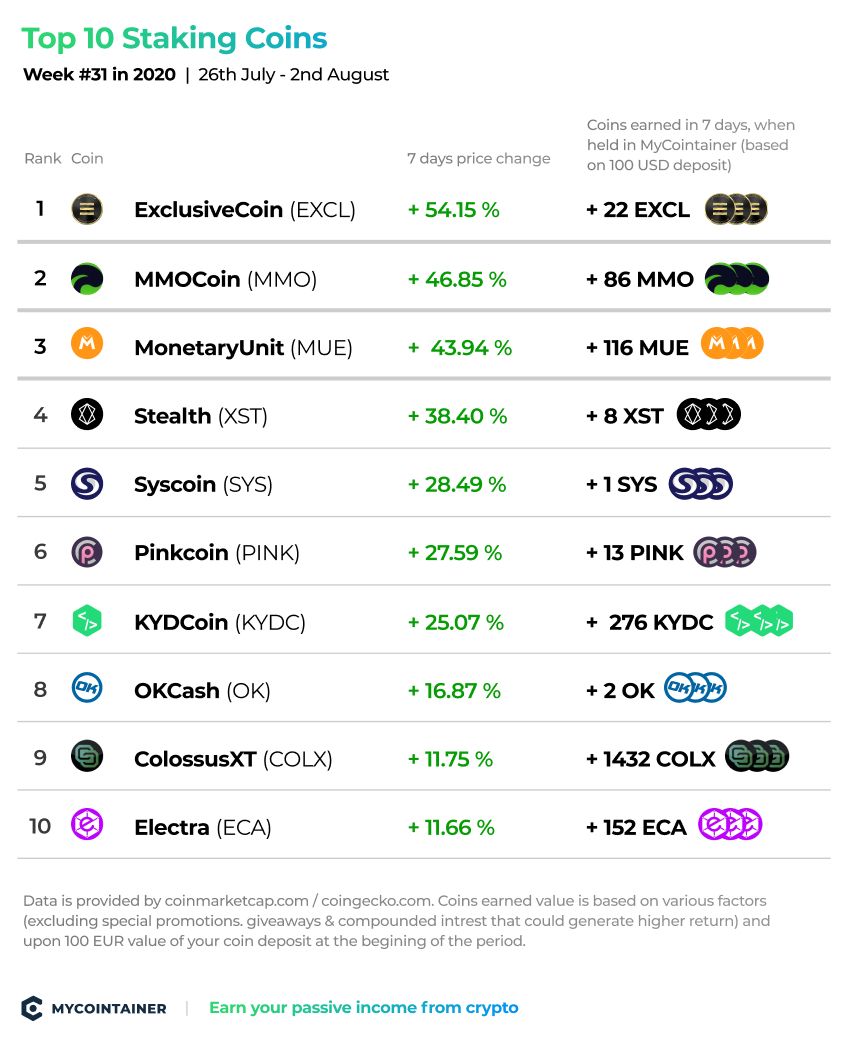Image resolution: width=858 pixels, height=1055 pixels.
Task: Click the ColossusXT dark green icon
Action: click(x=87, y=756)
